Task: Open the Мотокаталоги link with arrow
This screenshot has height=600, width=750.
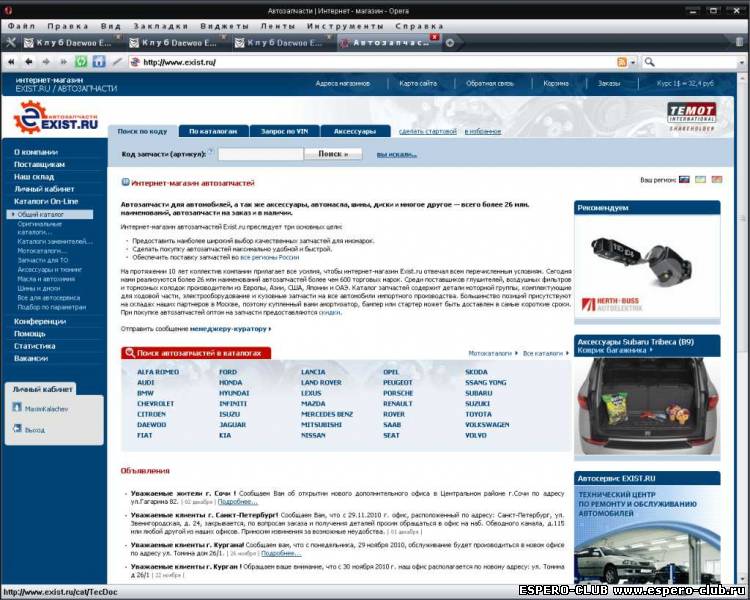Action: tap(493, 353)
